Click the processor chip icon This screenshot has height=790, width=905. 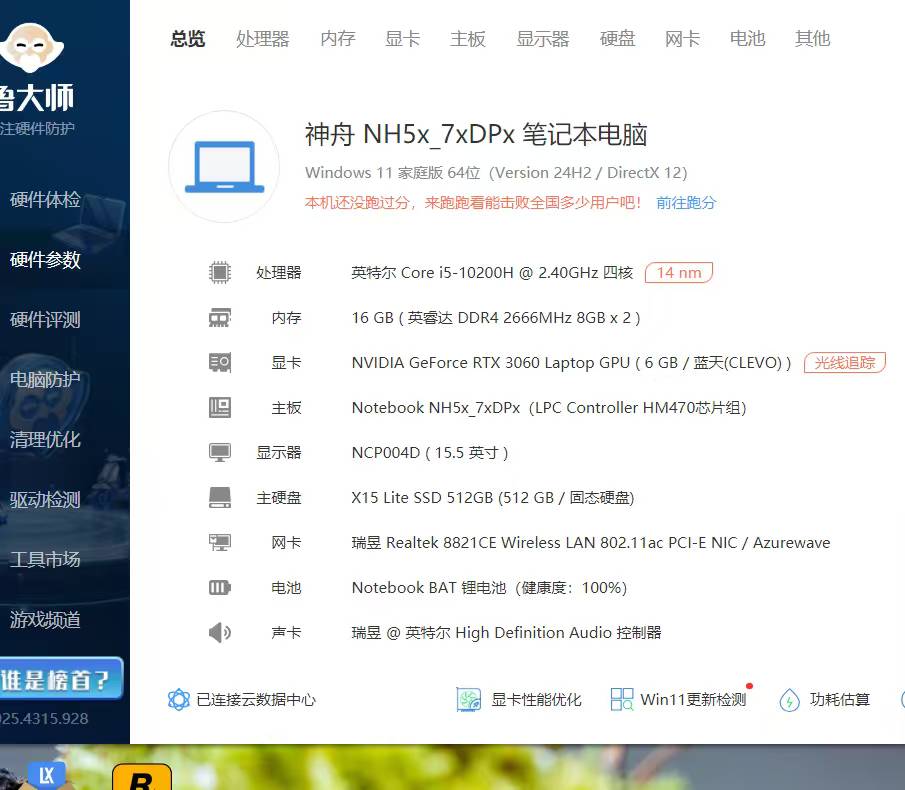(x=219, y=272)
